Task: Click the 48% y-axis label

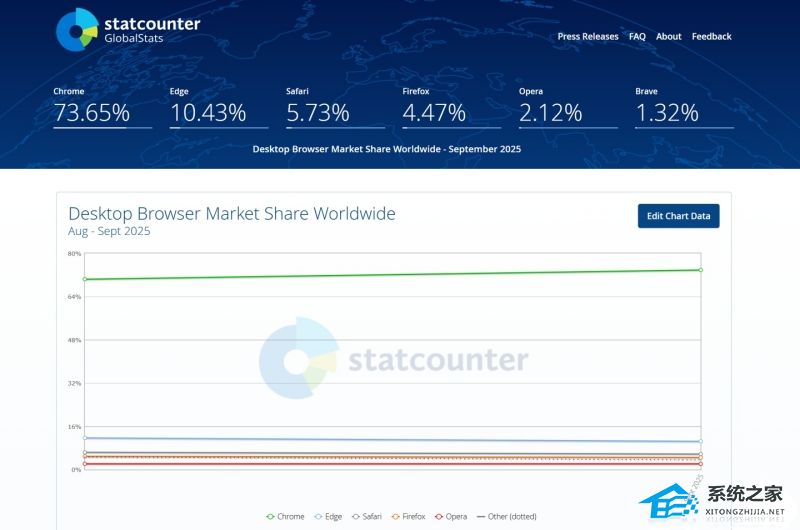Action: pyautogui.click(x=74, y=340)
